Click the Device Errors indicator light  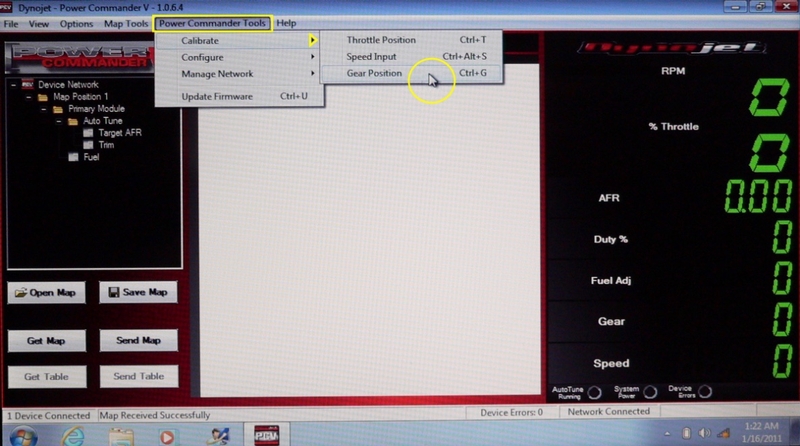708,392
